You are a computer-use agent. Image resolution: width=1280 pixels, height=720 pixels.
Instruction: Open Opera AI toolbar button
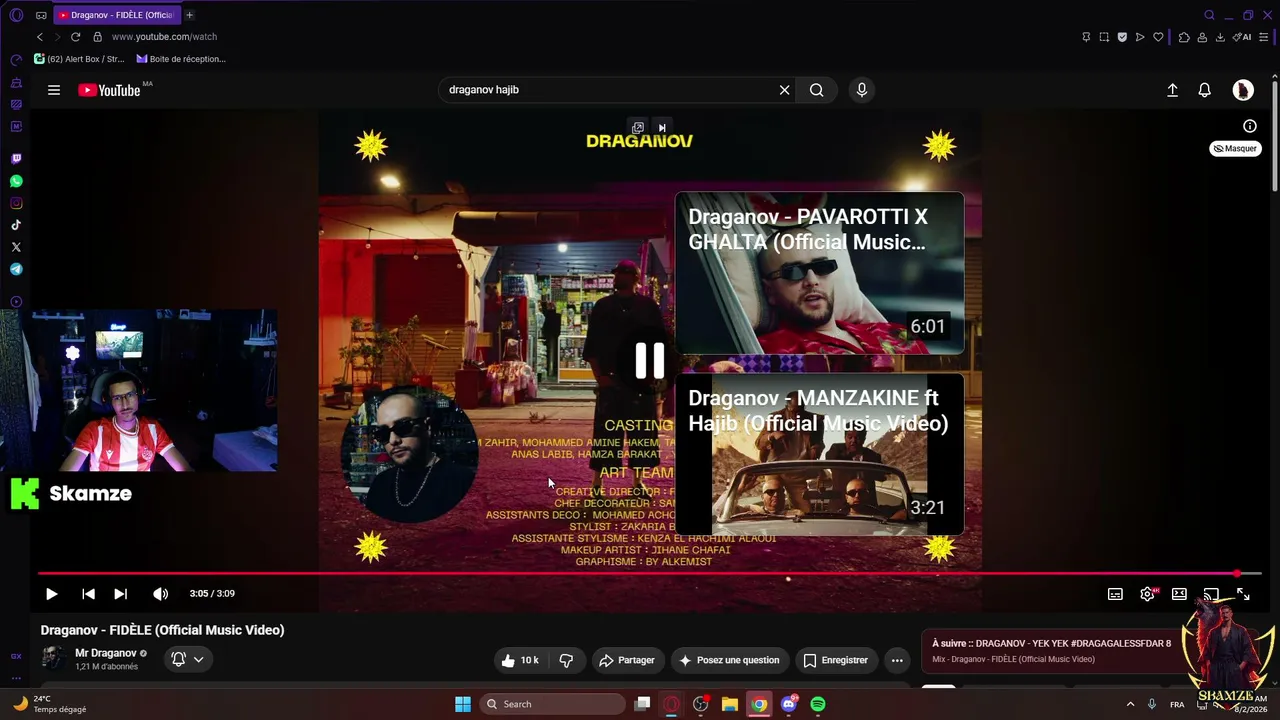(x=1243, y=37)
